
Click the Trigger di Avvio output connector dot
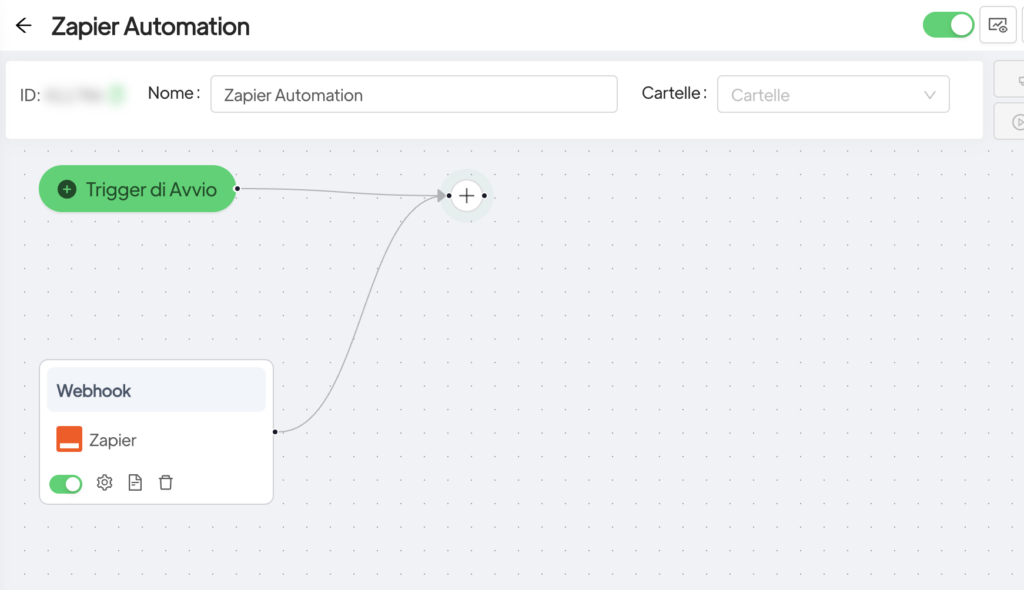click(237, 188)
